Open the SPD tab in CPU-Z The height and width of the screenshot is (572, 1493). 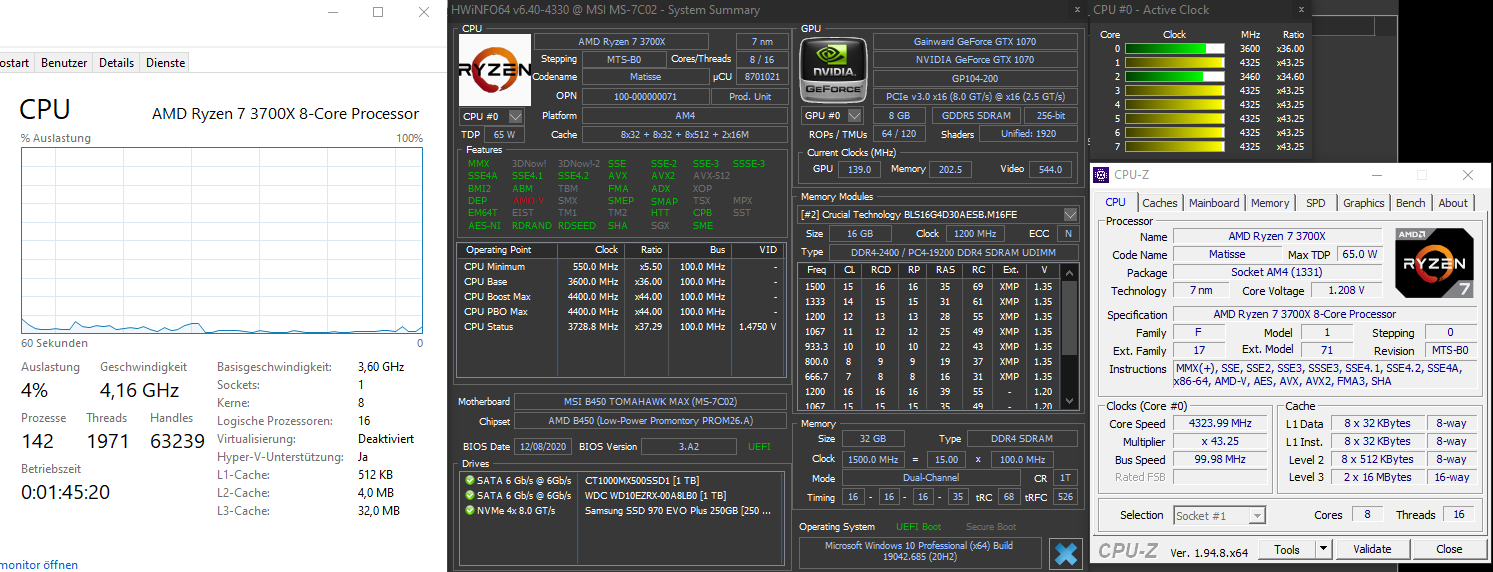point(1316,203)
